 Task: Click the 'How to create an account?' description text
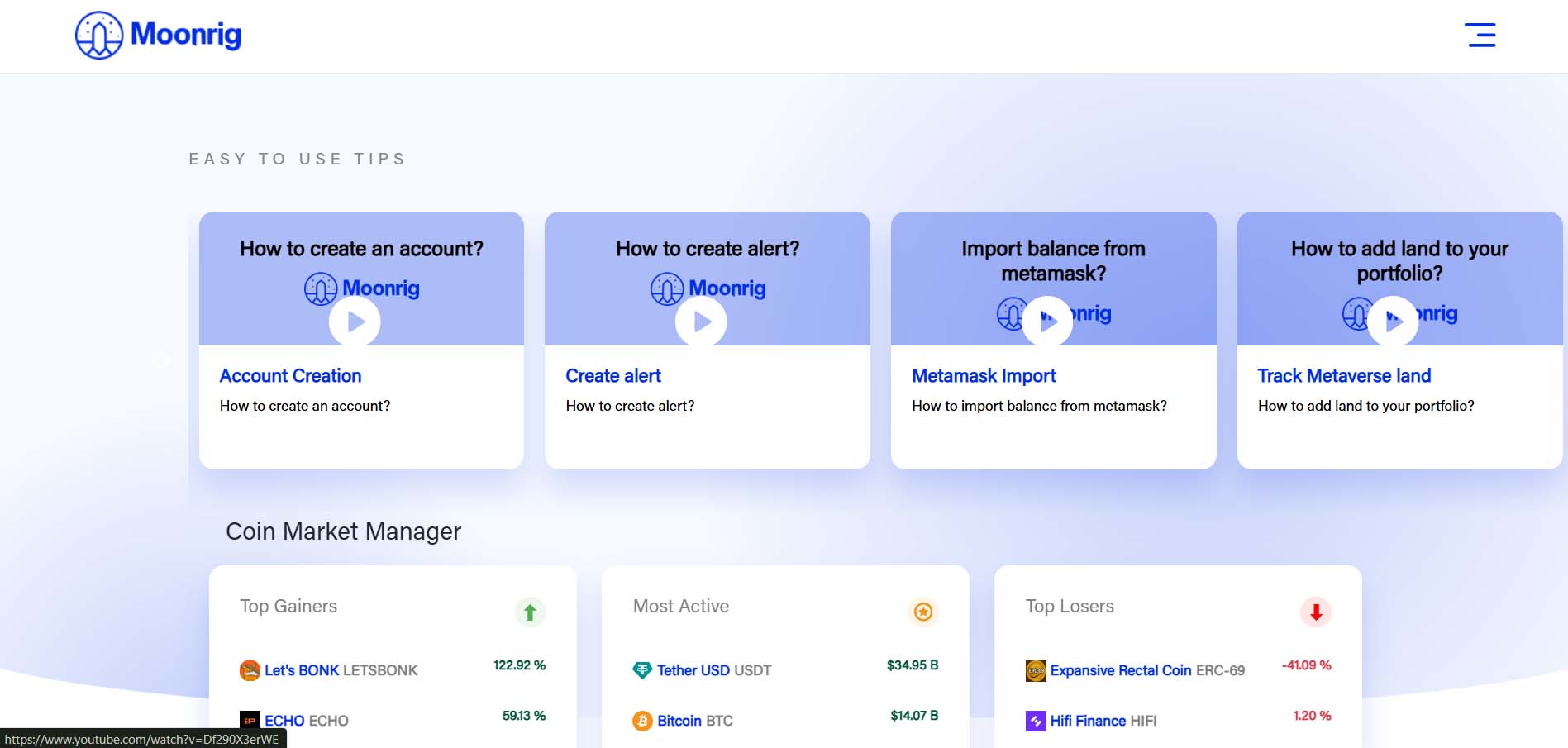pos(305,406)
